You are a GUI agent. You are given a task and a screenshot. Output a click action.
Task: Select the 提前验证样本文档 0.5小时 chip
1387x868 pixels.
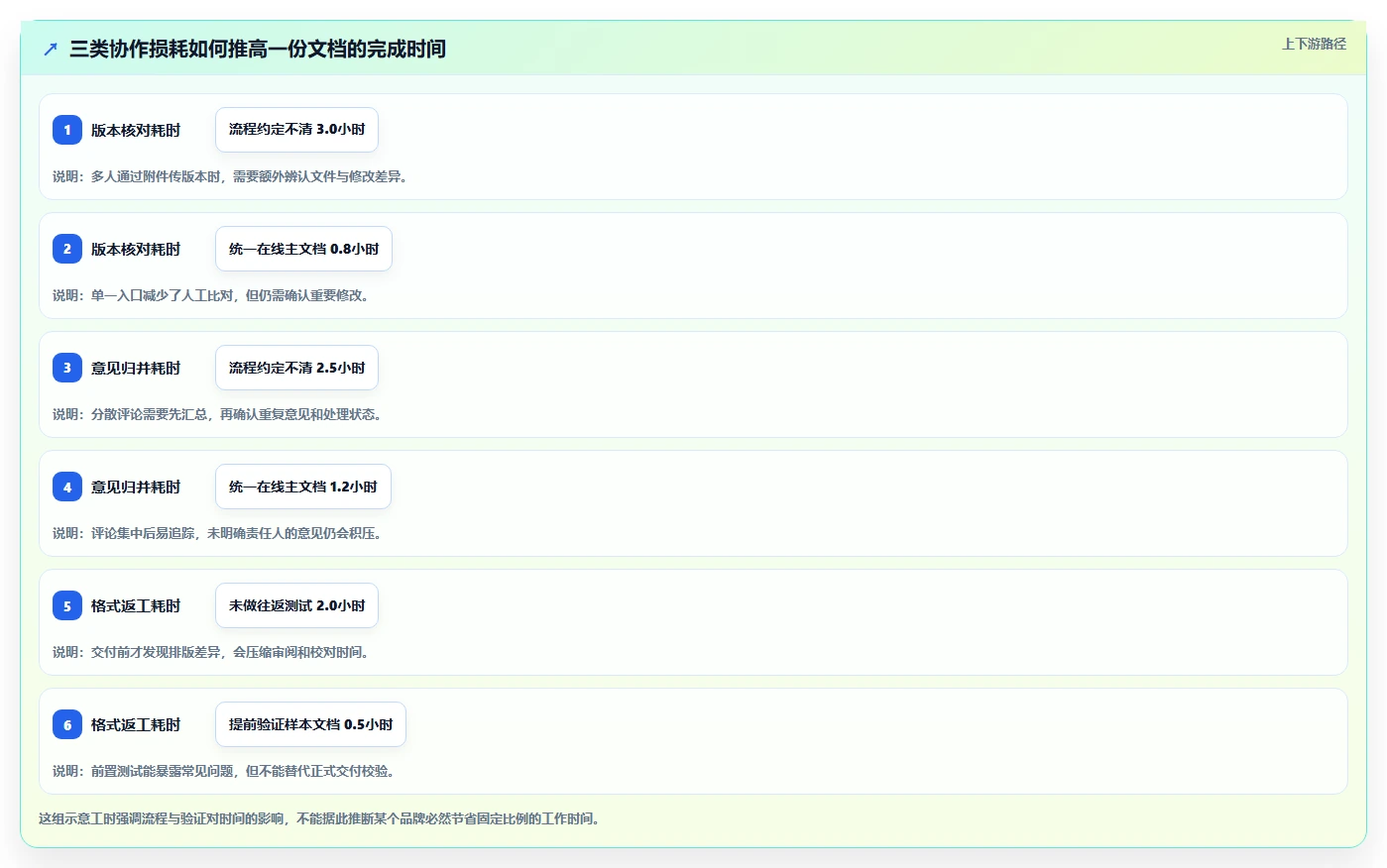310,724
